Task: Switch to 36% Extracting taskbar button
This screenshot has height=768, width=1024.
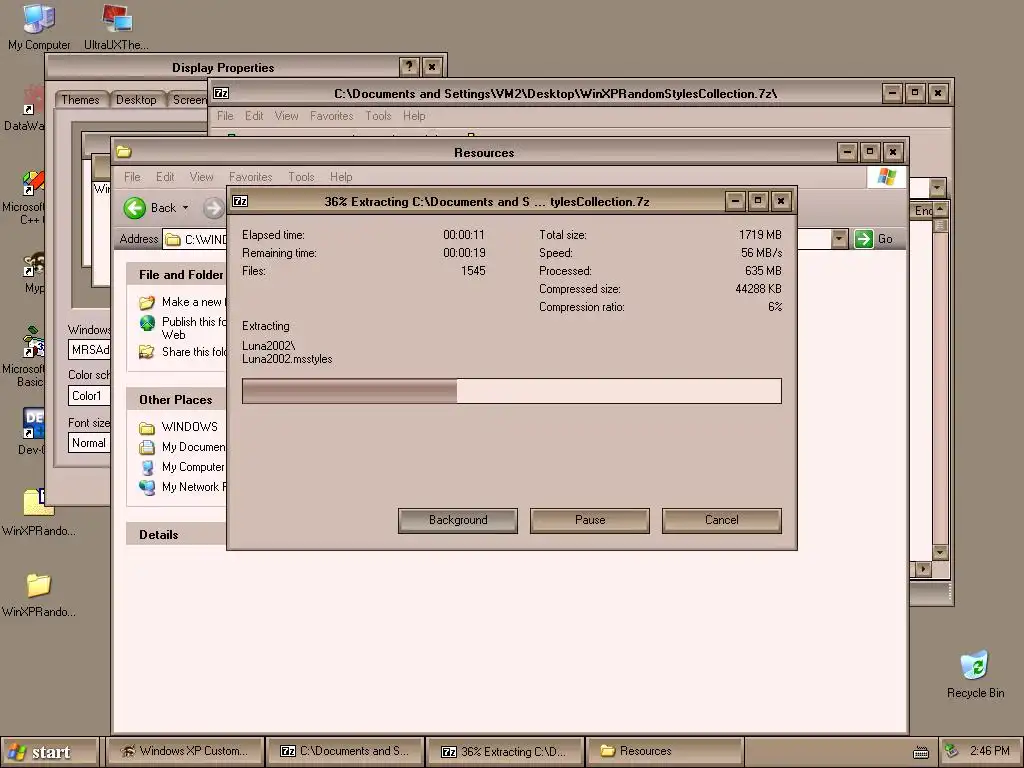Action: click(505, 752)
